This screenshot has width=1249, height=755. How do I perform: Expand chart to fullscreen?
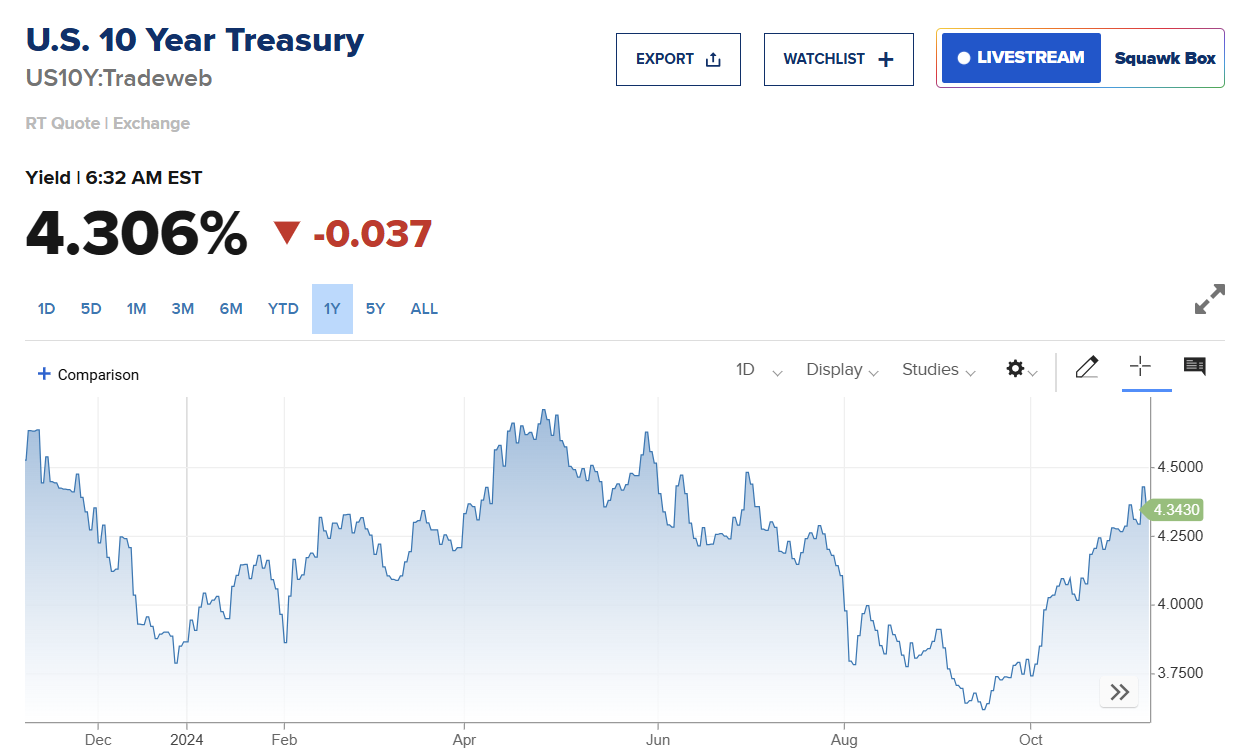tap(1209, 299)
